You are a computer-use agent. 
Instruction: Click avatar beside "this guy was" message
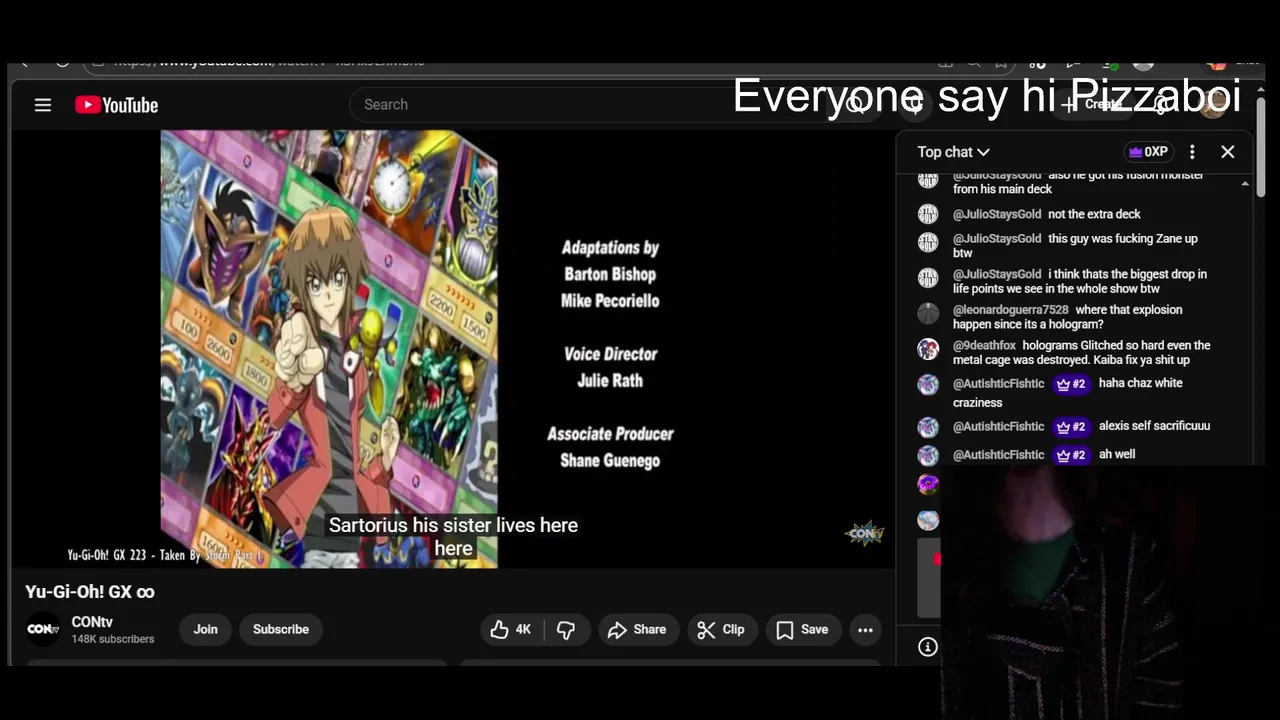pyautogui.click(x=928, y=241)
